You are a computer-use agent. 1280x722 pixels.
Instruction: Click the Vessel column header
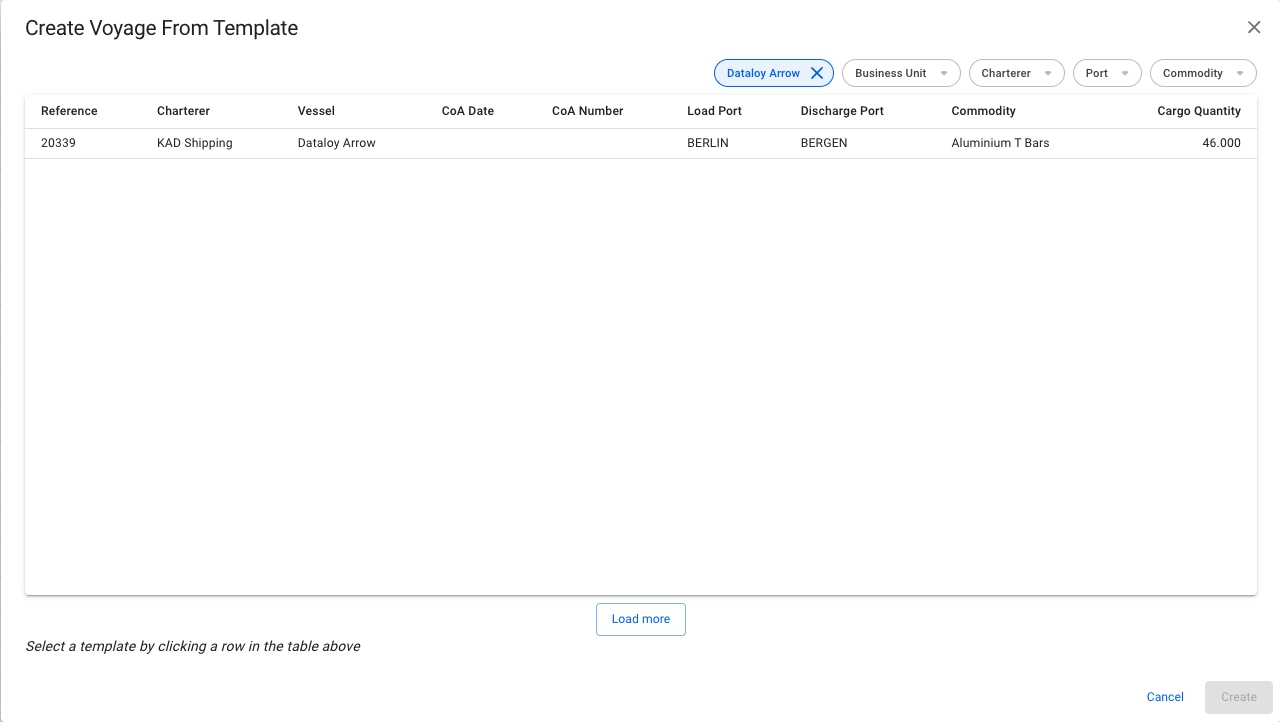click(316, 111)
